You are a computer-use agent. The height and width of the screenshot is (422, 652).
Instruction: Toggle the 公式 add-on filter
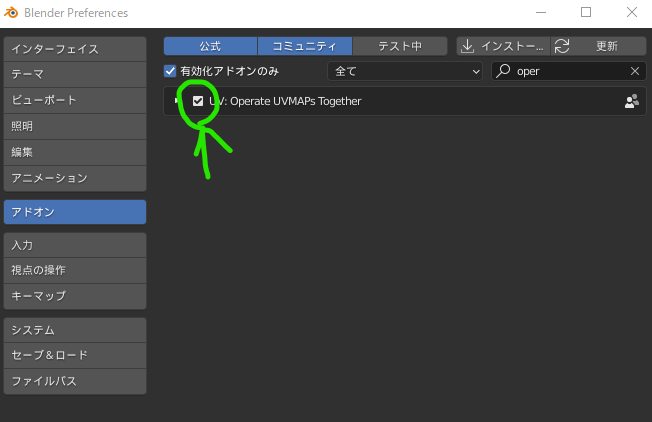tap(210, 46)
